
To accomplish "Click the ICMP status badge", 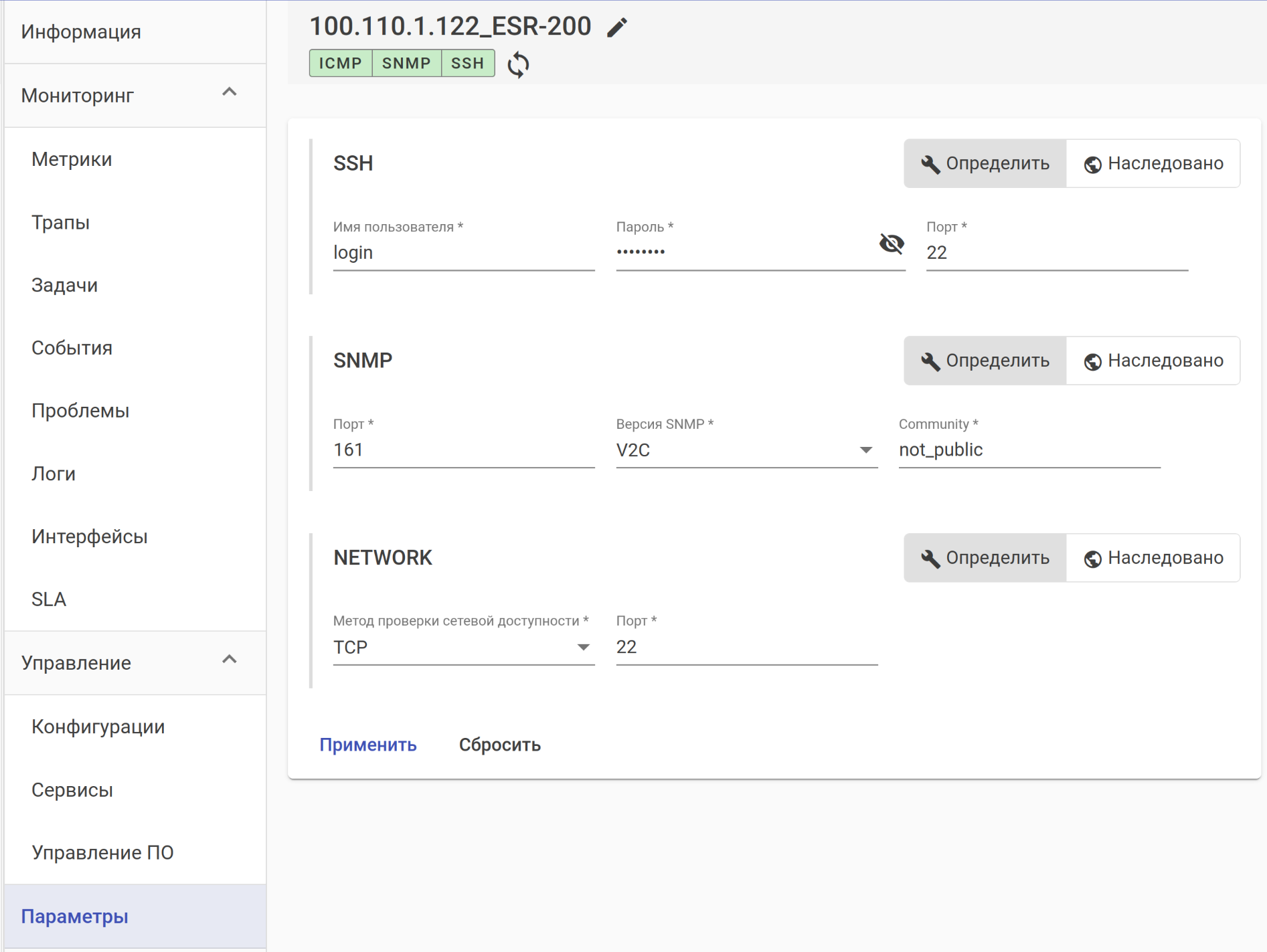I will 340,64.
